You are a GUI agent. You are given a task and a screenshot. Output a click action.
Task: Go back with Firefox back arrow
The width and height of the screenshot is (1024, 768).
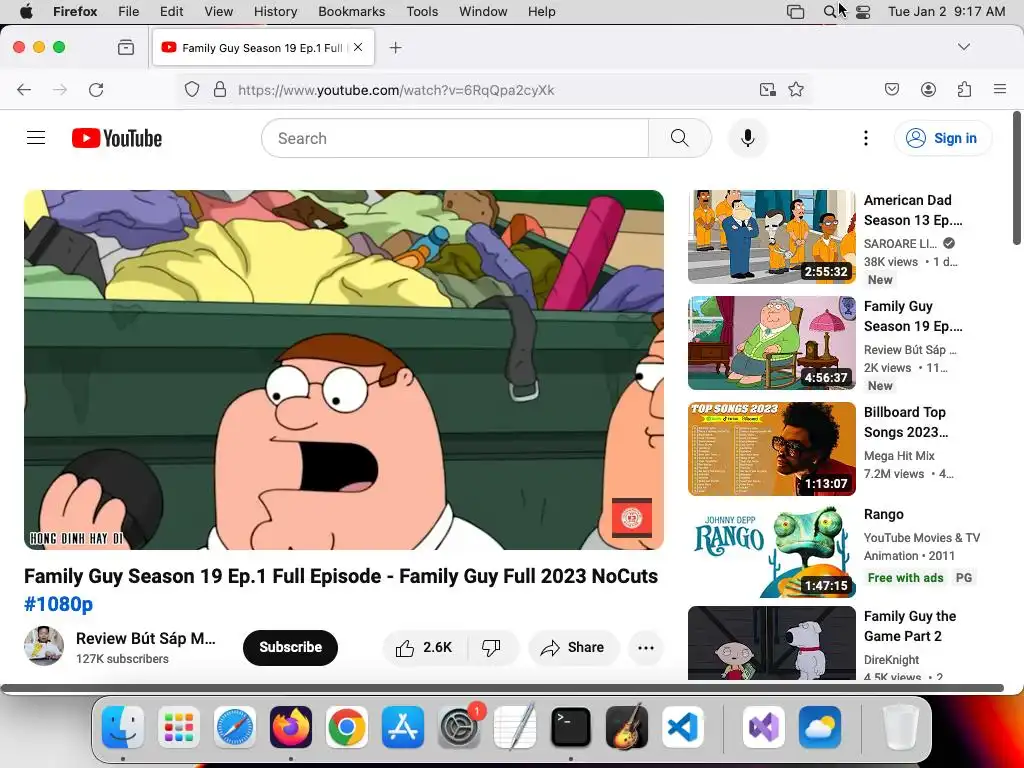coord(24,89)
